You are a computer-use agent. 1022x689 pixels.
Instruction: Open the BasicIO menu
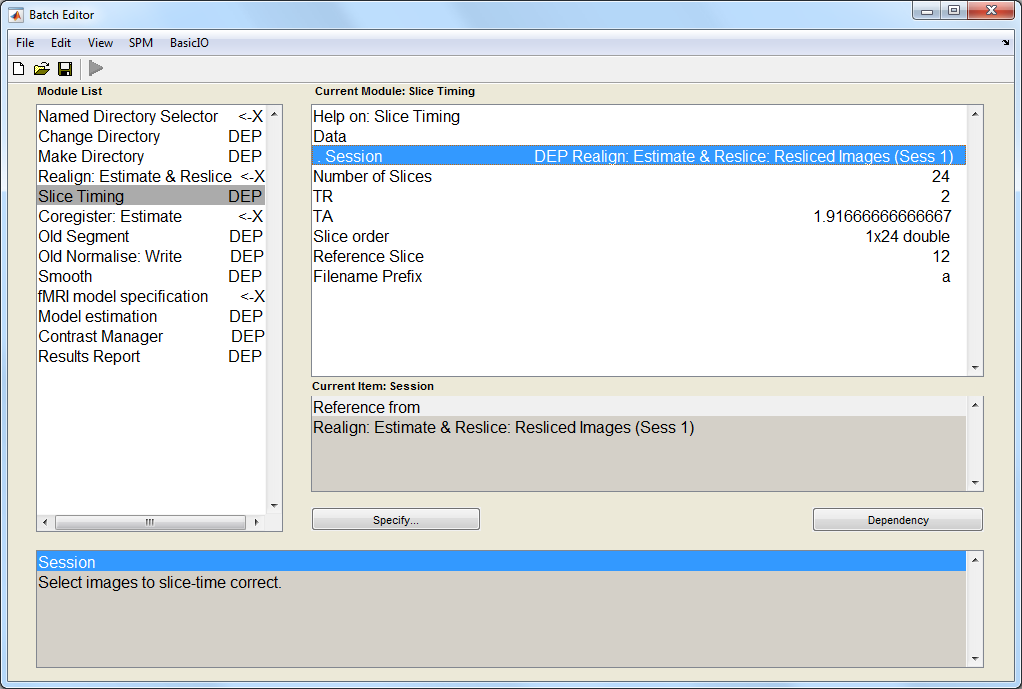(189, 43)
